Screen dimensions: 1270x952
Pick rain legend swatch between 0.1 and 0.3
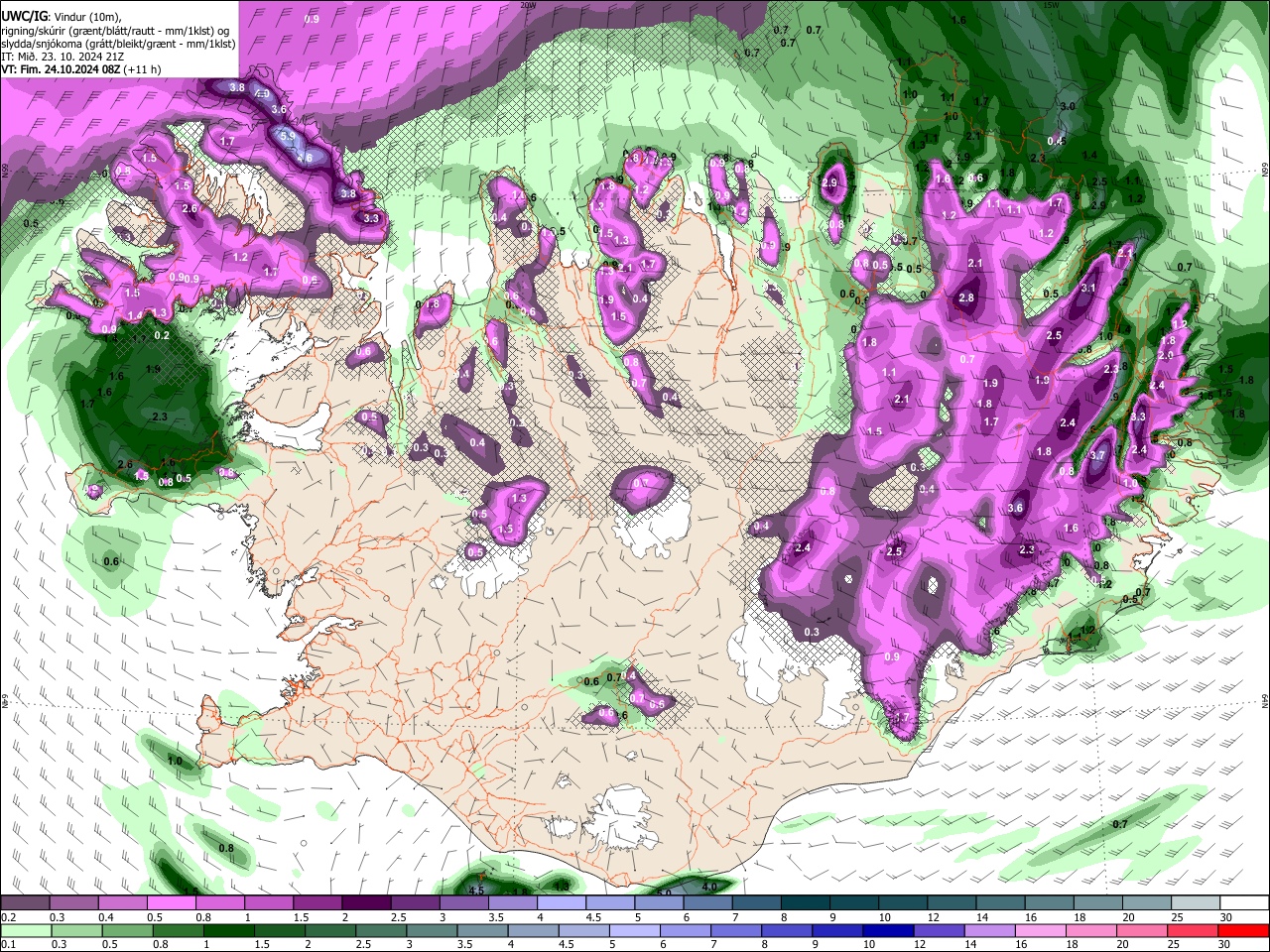pos(26,930)
